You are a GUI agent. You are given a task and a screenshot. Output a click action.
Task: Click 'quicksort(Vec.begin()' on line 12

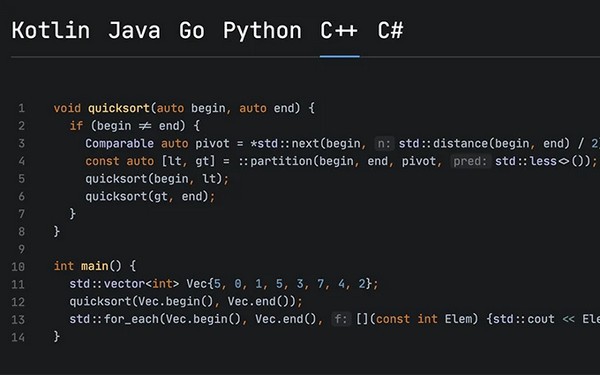(141, 302)
